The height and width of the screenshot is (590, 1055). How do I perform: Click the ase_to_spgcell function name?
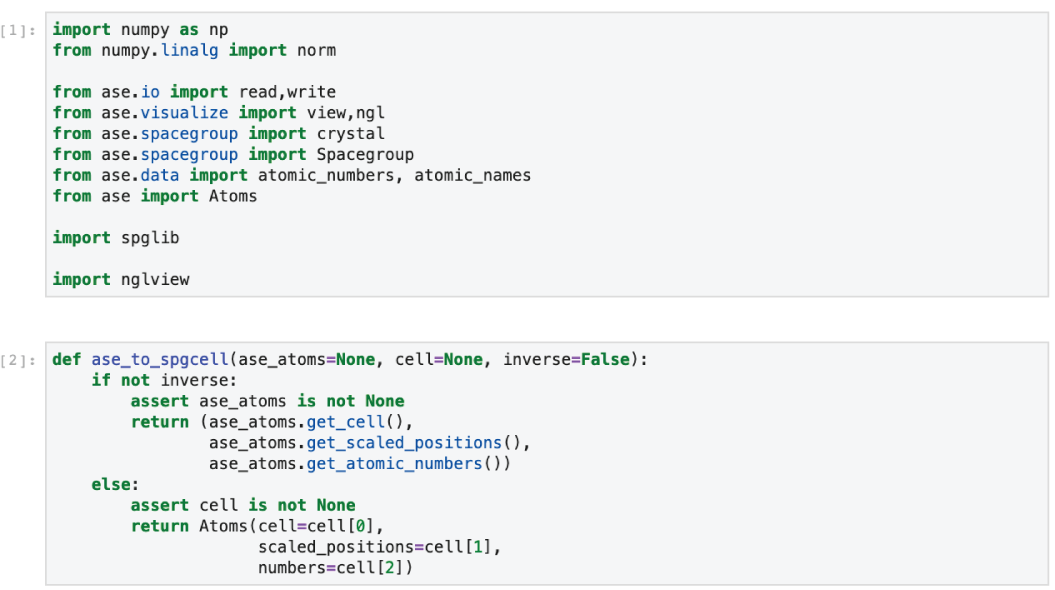160,360
